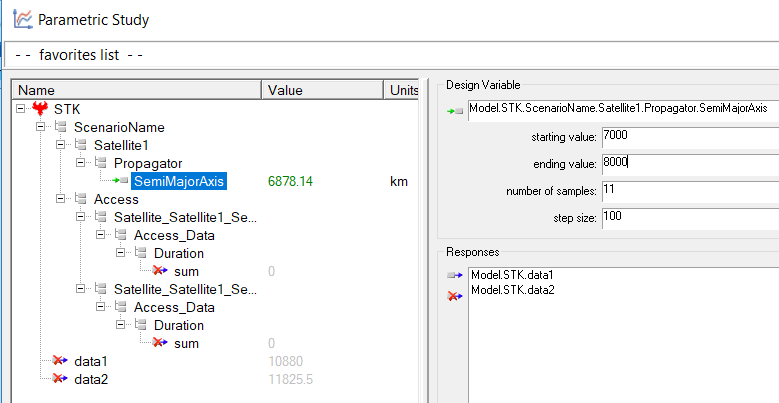
Task: Select the data1 tree item
Action: [90, 361]
